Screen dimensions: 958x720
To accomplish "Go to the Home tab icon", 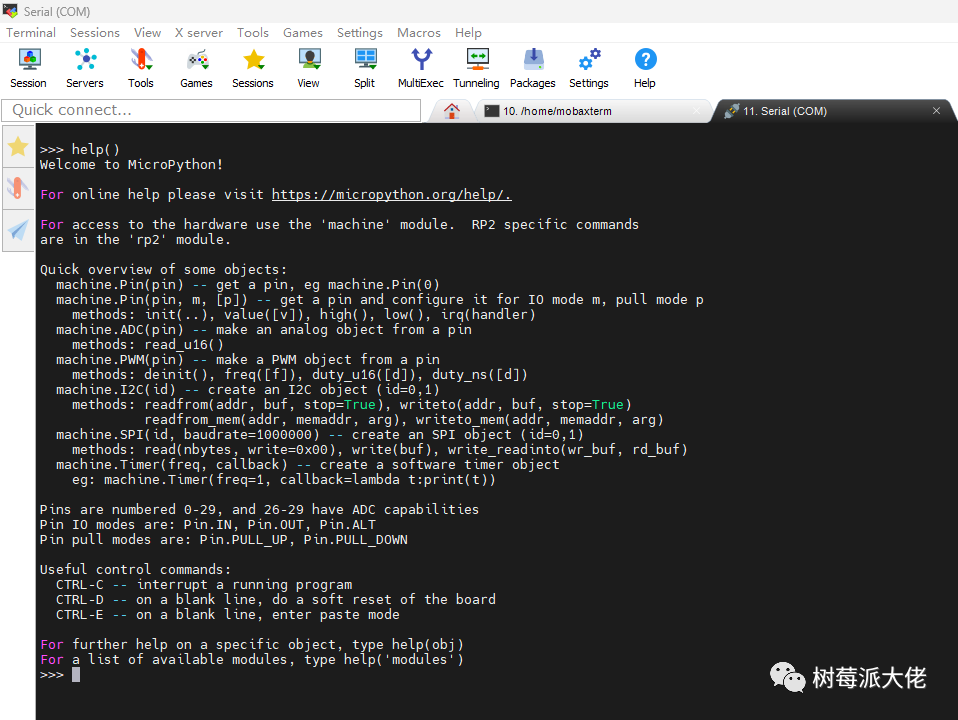I will point(452,111).
